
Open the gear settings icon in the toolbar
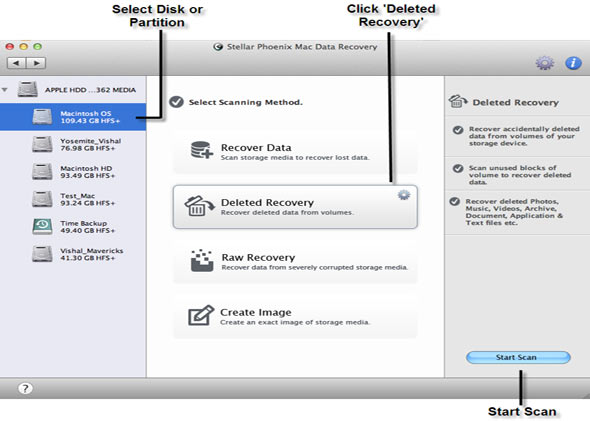point(544,63)
